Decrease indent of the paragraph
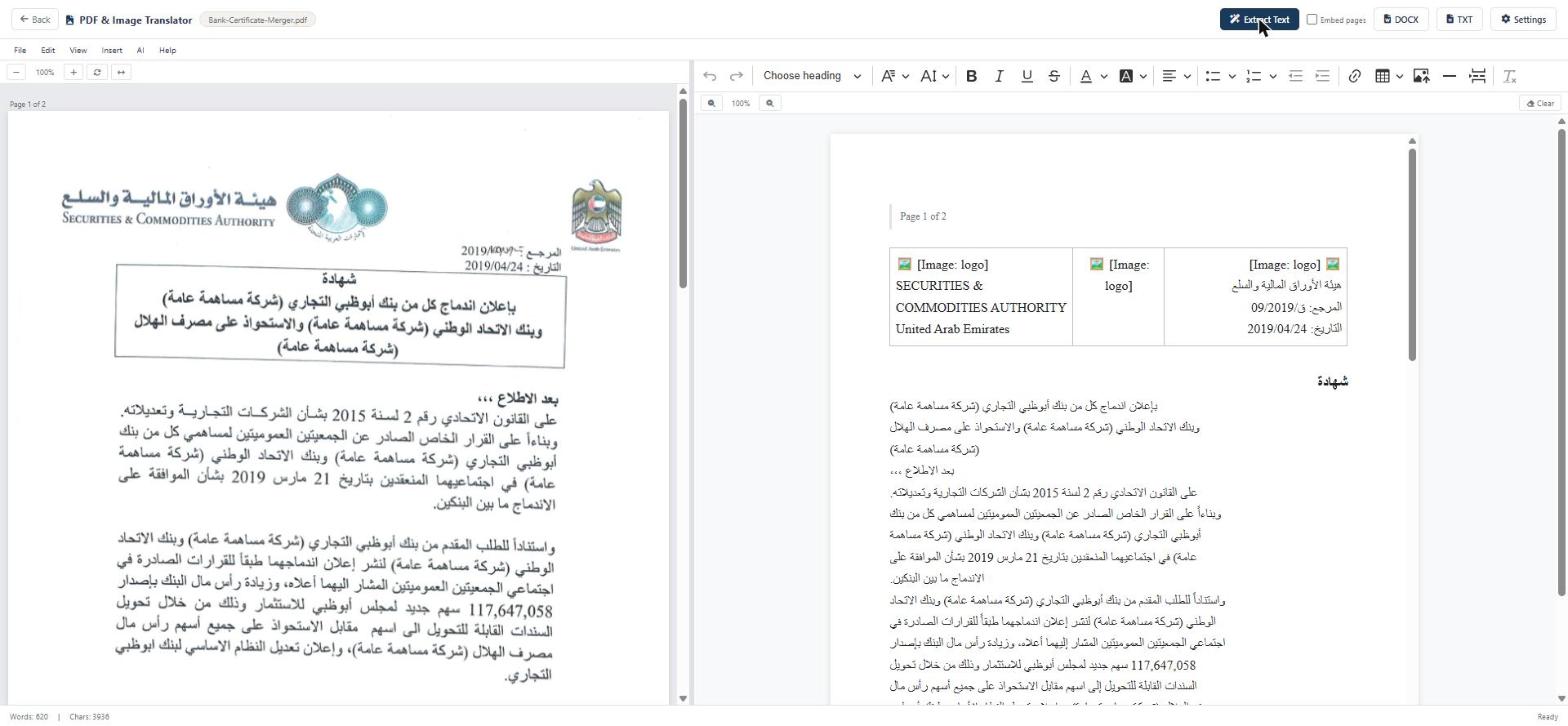 click(x=1295, y=76)
